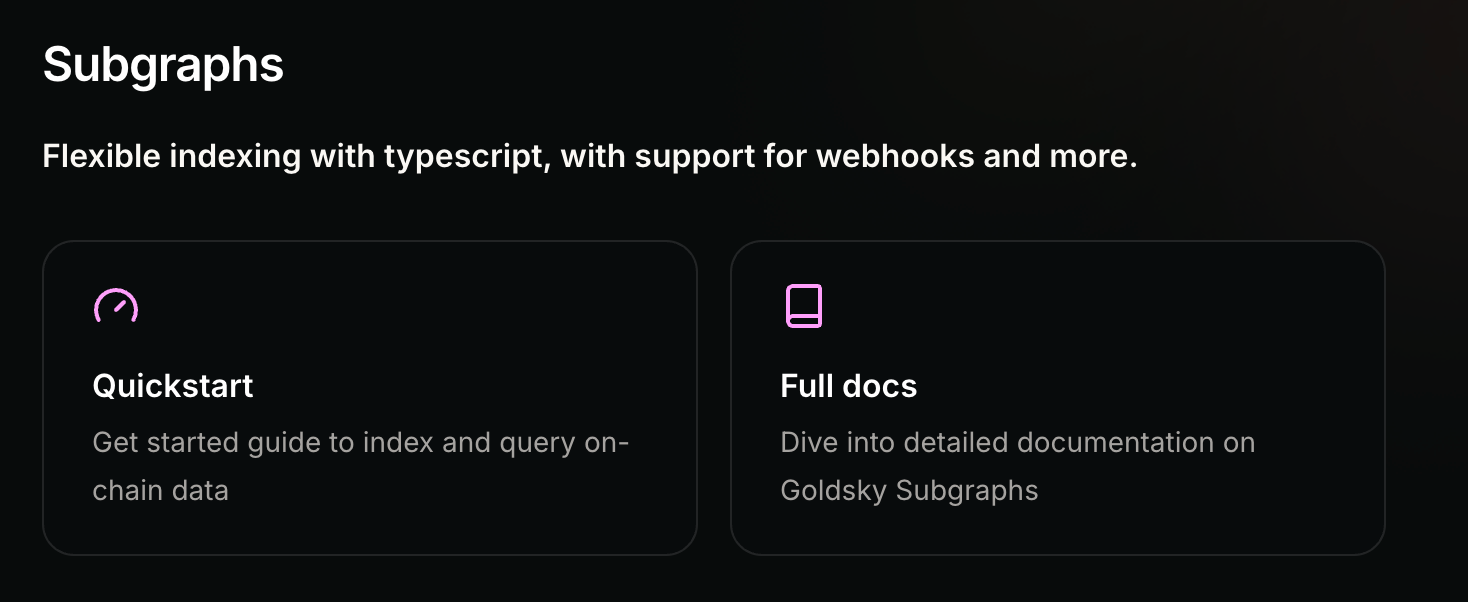Click the Full docs title text
This screenshot has width=1468, height=602.
pos(849,386)
